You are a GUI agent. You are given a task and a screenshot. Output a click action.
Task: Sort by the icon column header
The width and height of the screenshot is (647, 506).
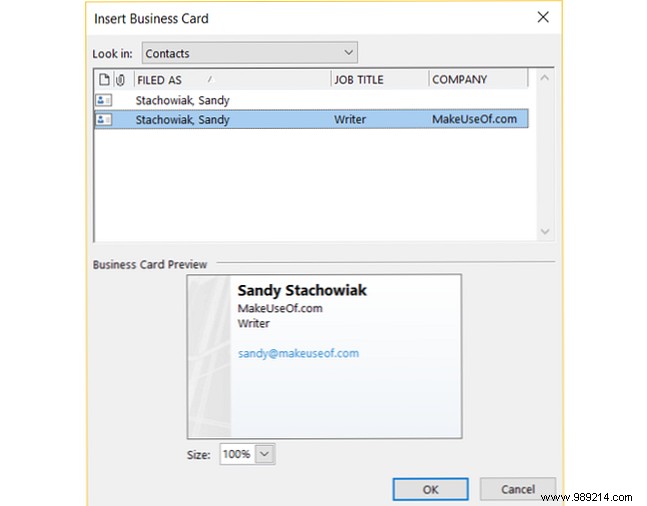(x=104, y=79)
